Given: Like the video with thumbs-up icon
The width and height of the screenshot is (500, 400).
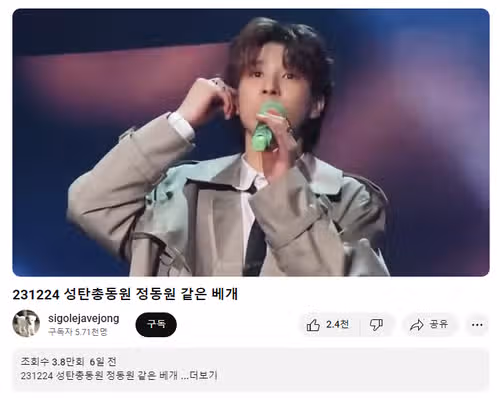Looking at the screenshot, I should click(x=313, y=325).
